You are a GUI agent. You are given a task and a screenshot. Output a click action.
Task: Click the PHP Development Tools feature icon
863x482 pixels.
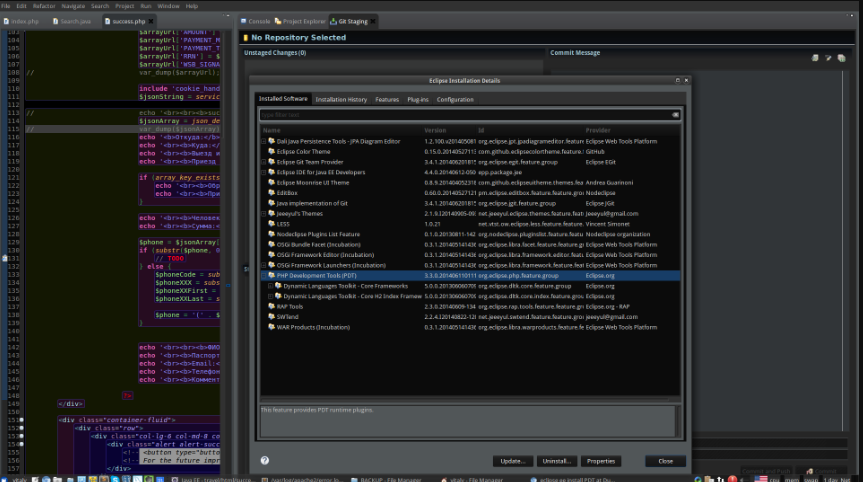pos(271,275)
